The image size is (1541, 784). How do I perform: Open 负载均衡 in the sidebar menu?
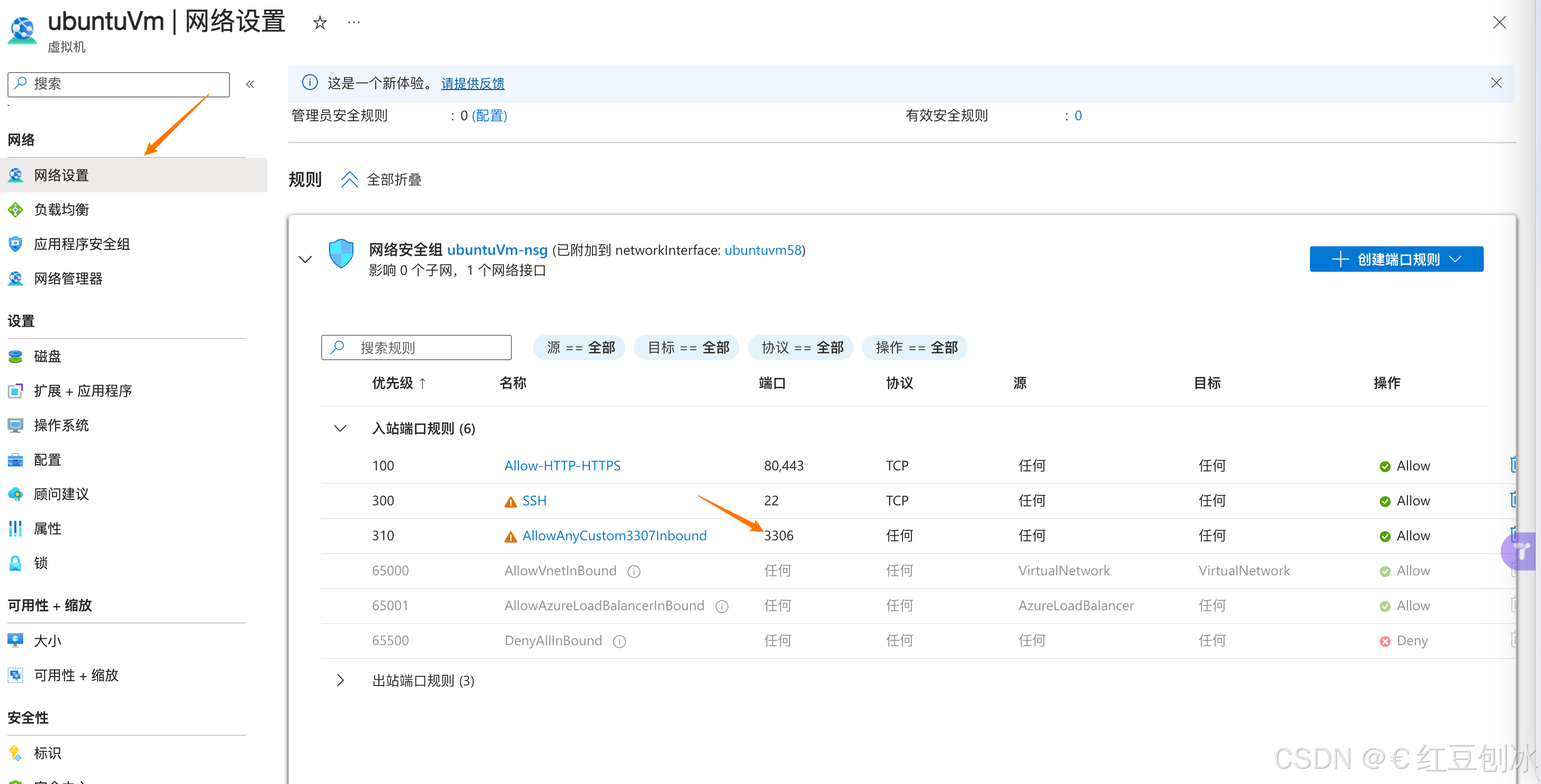[61, 209]
